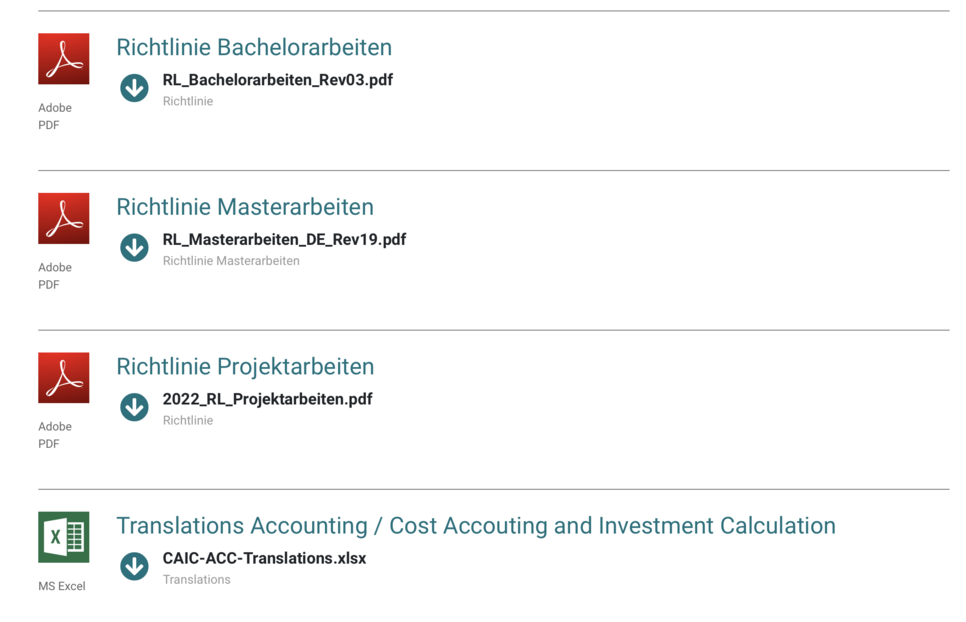Click the download icon for CAIC-ACC-Translations.xlsx
The width and height of the screenshot is (966, 622).
[x=134, y=566]
